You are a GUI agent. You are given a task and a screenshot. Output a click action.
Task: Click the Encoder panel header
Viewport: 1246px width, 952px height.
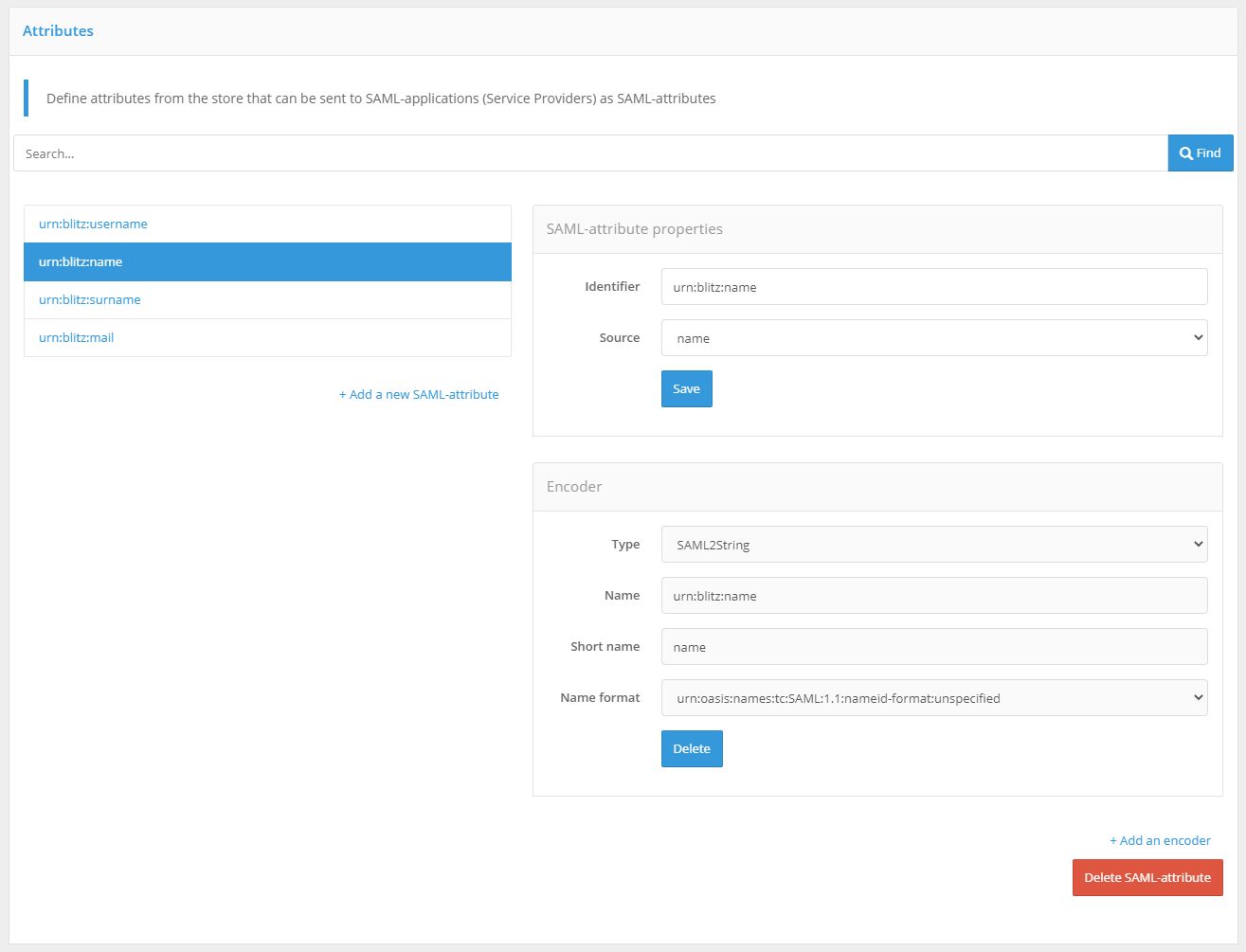point(574,487)
